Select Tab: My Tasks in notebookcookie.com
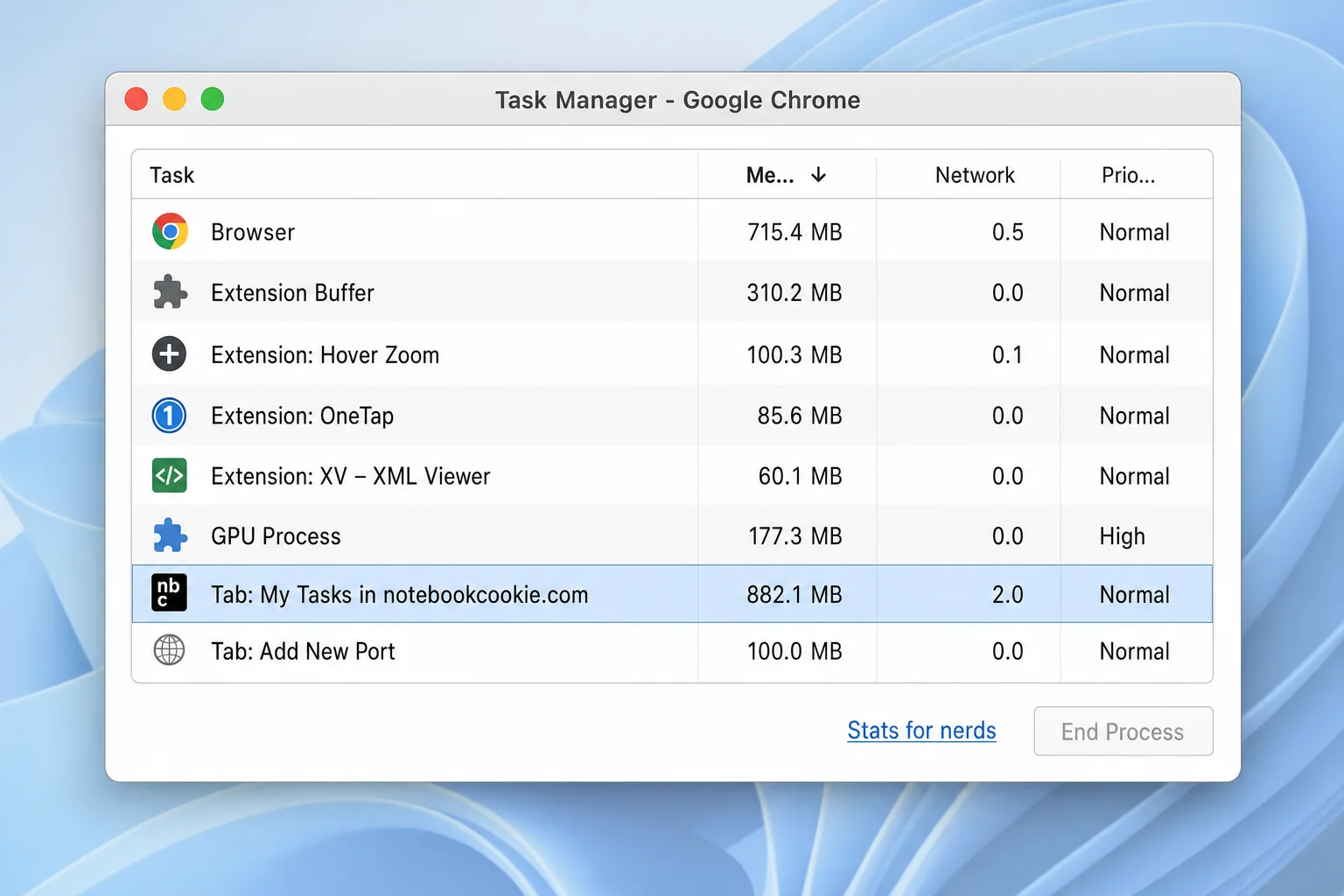 click(x=672, y=594)
